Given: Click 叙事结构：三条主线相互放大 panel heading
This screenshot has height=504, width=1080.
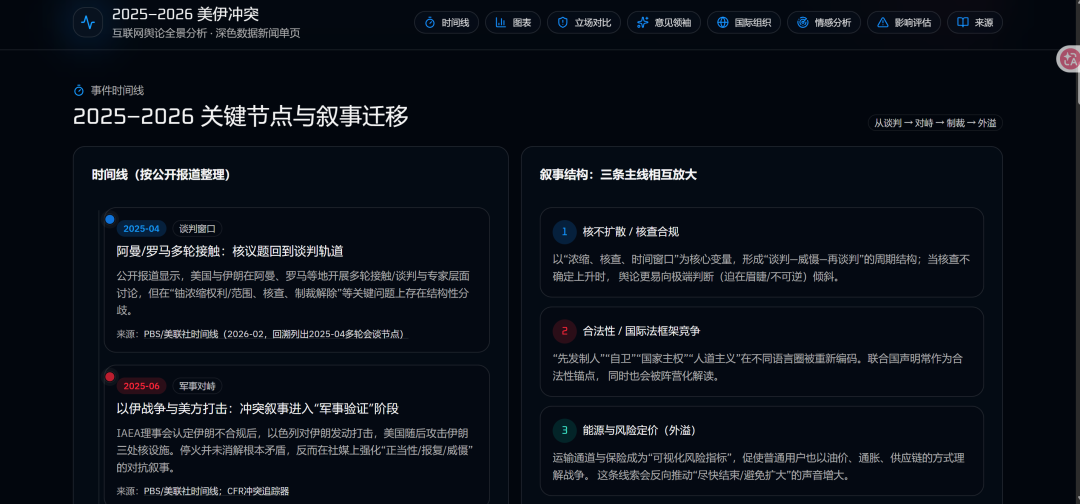Looking at the screenshot, I should [x=619, y=175].
